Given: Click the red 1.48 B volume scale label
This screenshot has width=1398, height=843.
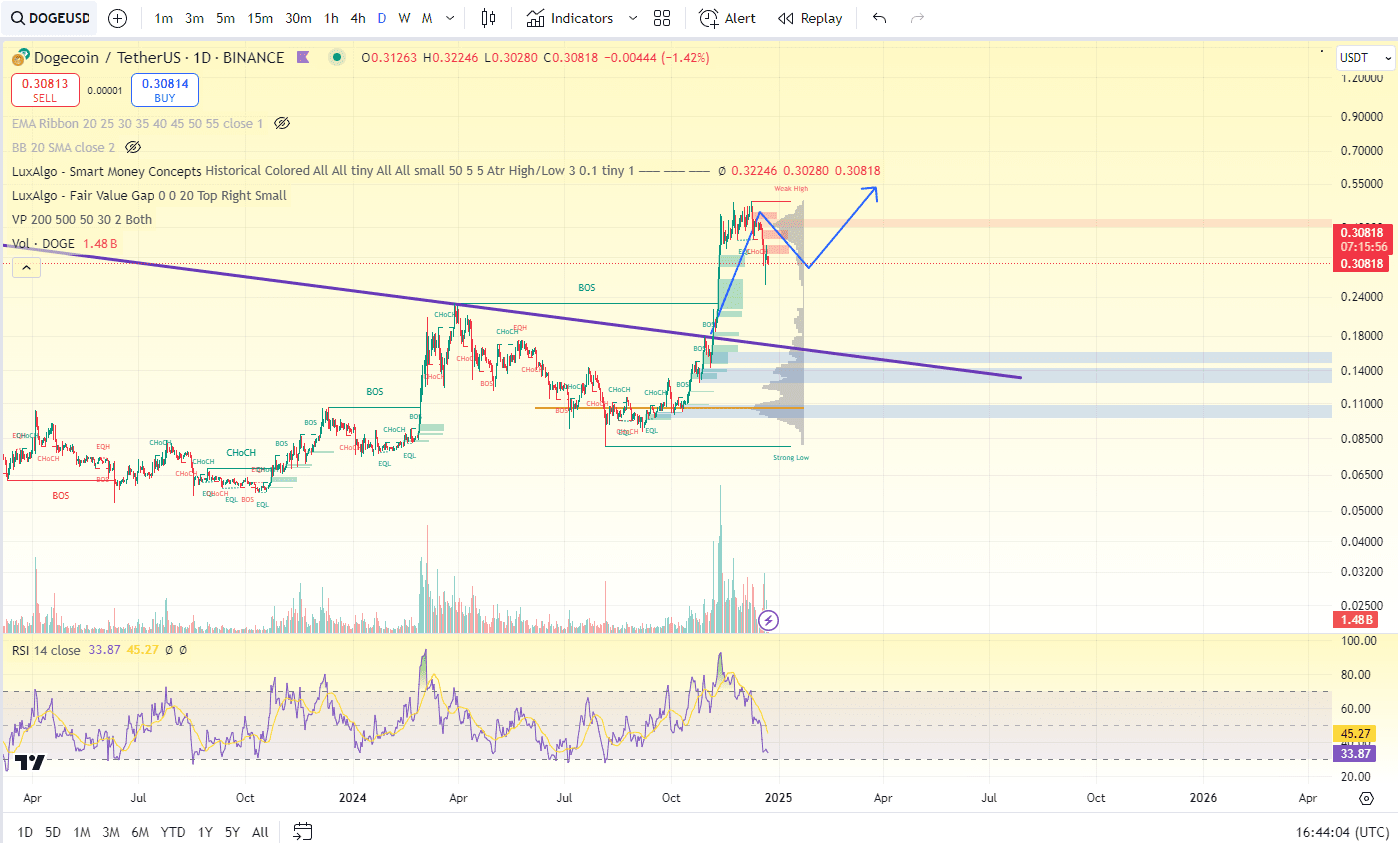Looking at the screenshot, I should point(1355,620).
